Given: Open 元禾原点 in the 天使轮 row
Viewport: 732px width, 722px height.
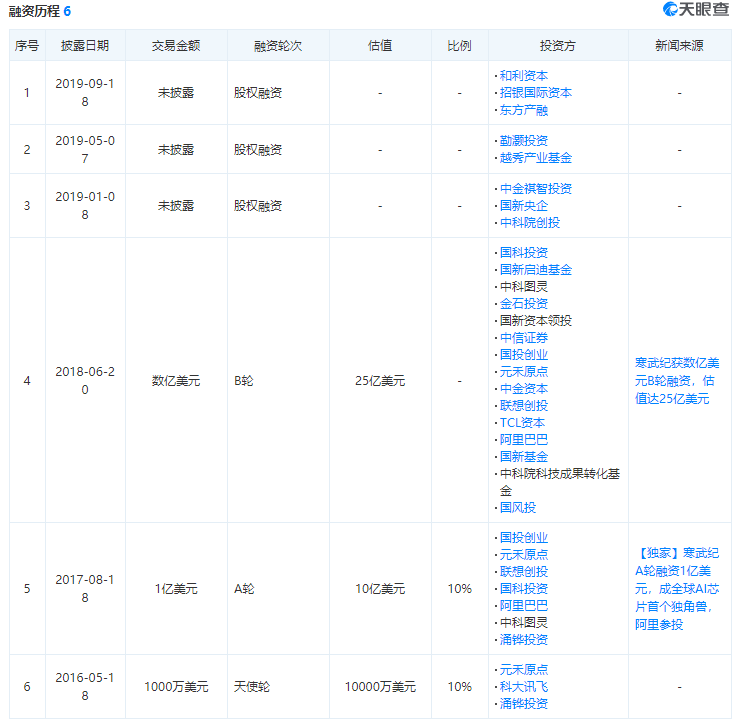Looking at the screenshot, I should (523, 669).
